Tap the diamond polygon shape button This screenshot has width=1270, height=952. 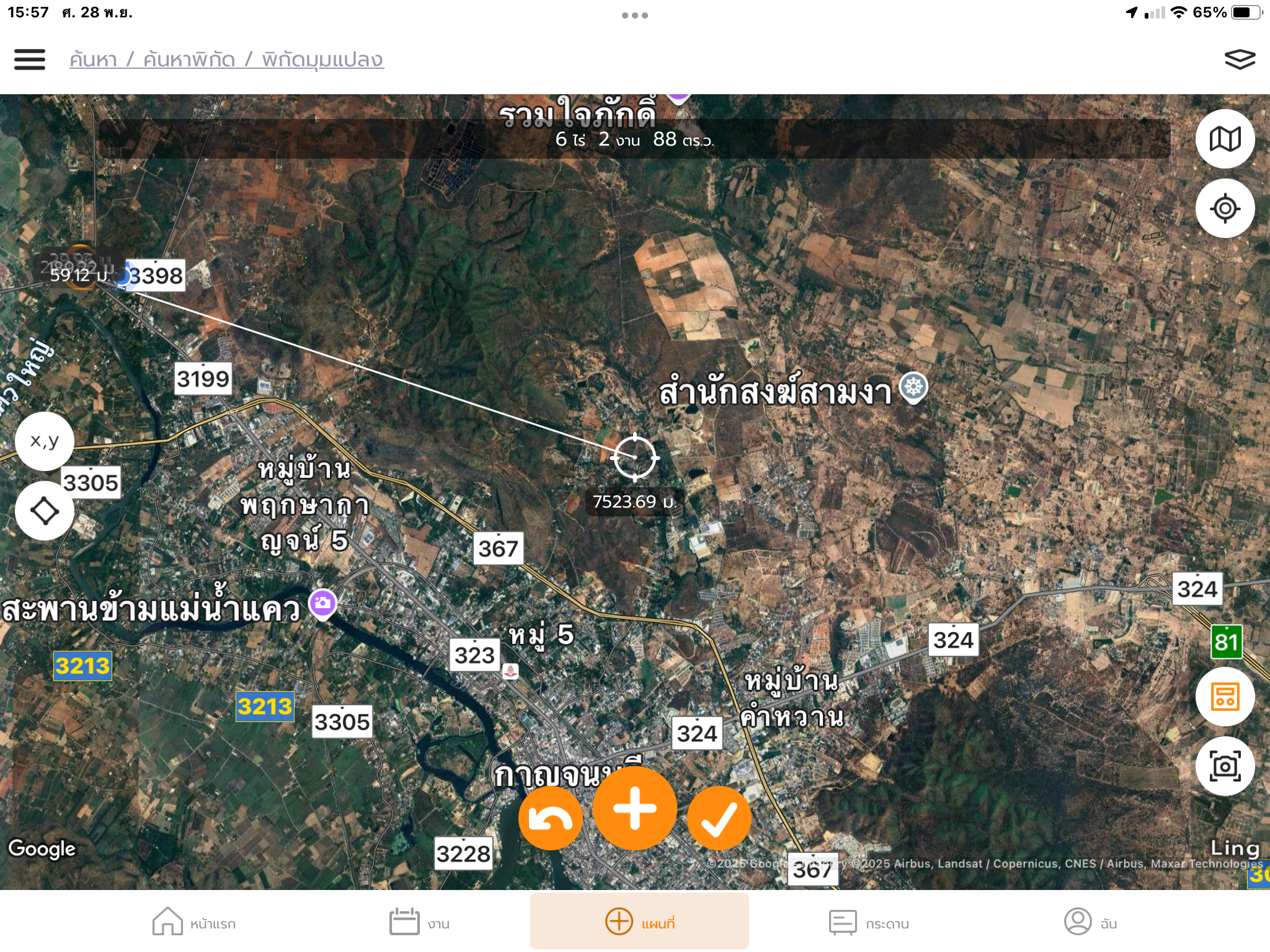45,511
